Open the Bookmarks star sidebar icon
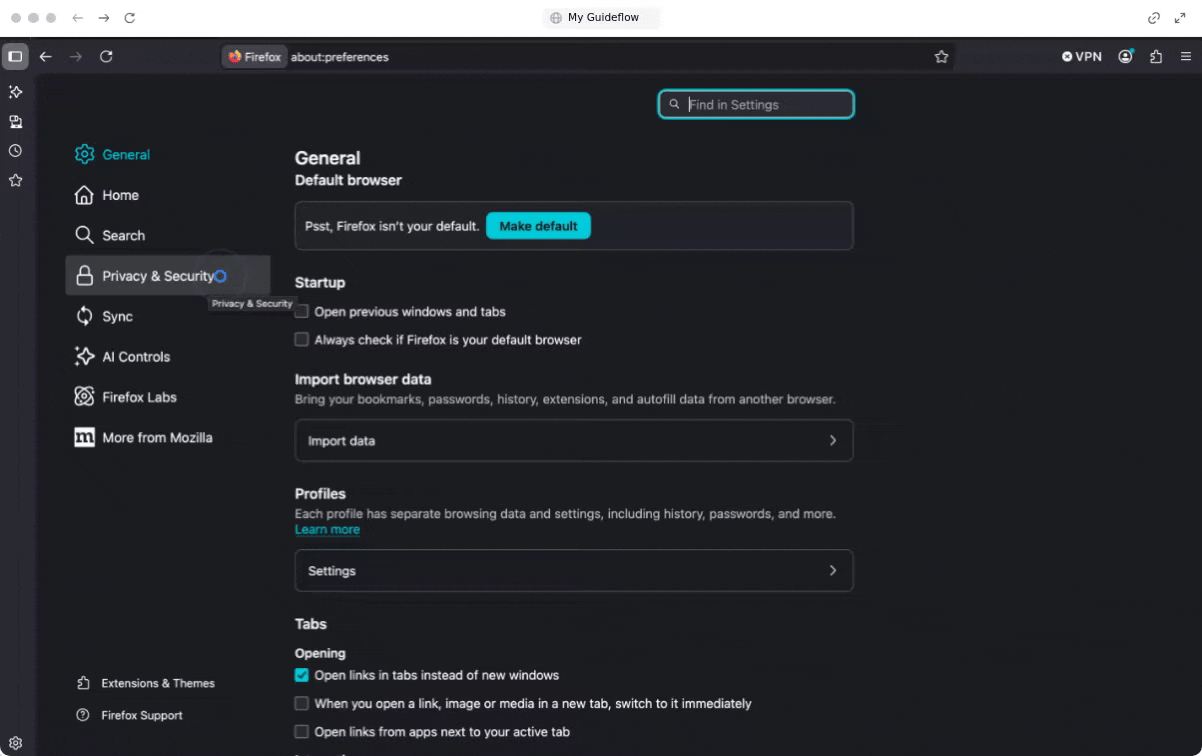1202x756 pixels. tap(15, 181)
